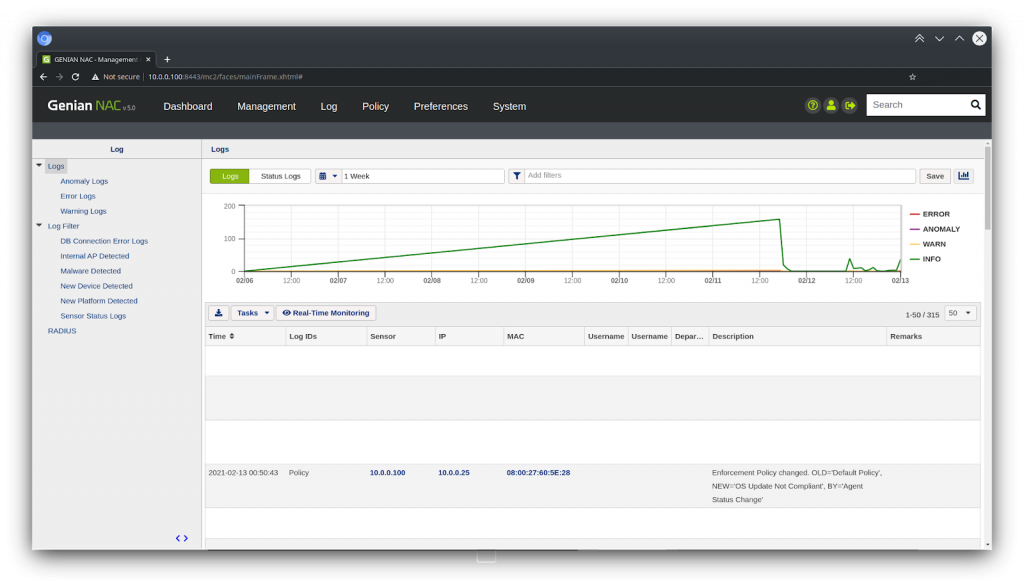Collapse the Log Filter tree node
This screenshot has height=588, width=1024.
pyautogui.click(x=39, y=226)
